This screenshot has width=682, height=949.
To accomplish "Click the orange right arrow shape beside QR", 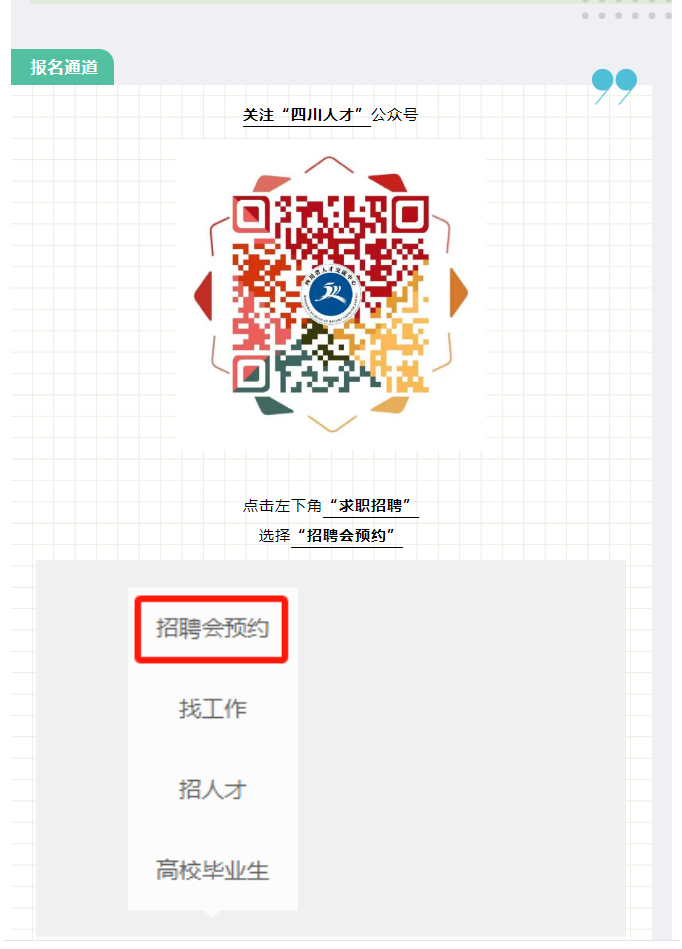I will coord(459,292).
